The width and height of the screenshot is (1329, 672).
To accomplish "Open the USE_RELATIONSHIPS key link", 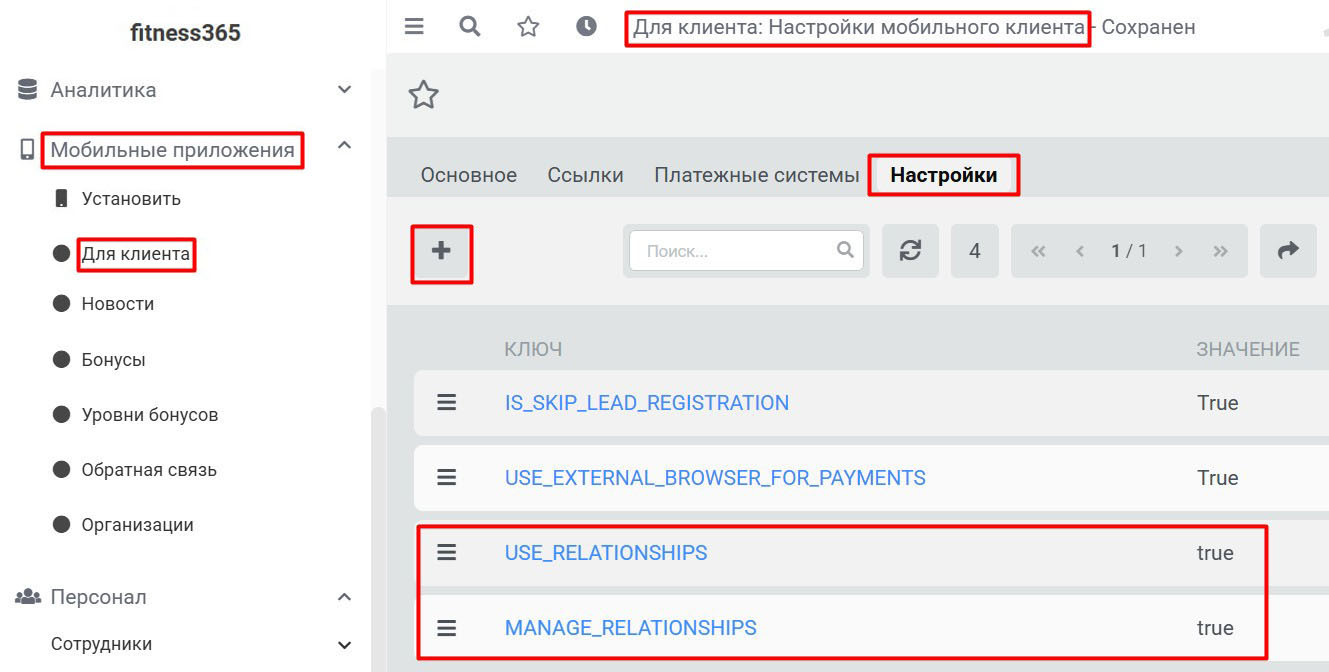I will (606, 553).
